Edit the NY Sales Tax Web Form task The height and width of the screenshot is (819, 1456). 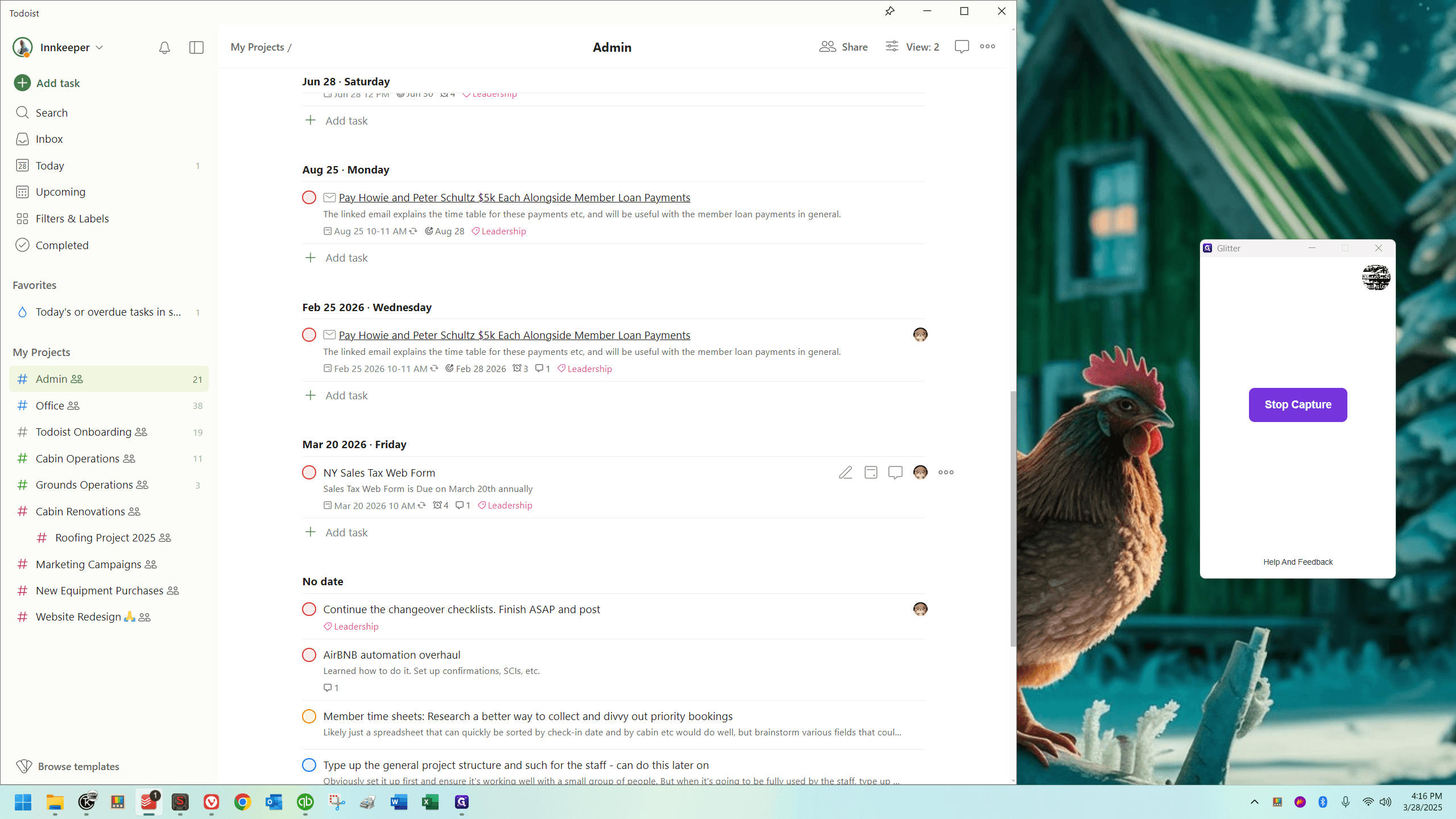pyautogui.click(x=845, y=473)
